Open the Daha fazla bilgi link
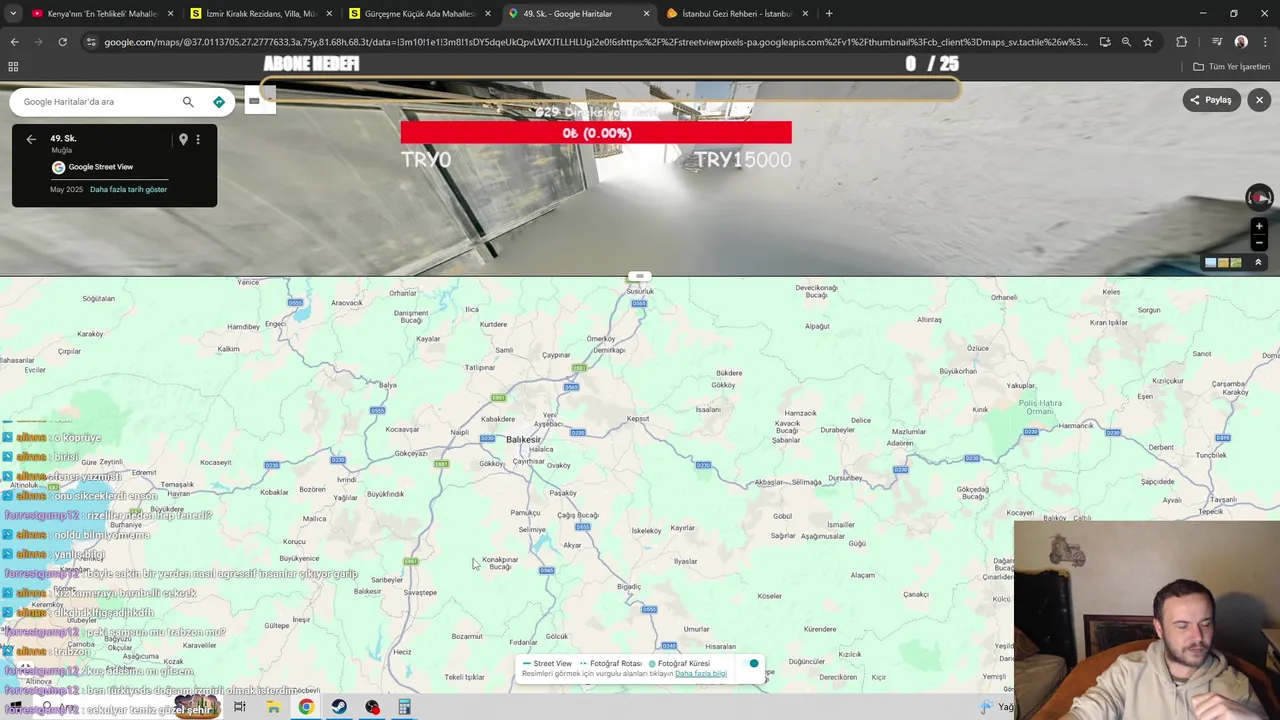Image resolution: width=1280 pixels, height=720 pixels. click(700, 674)
